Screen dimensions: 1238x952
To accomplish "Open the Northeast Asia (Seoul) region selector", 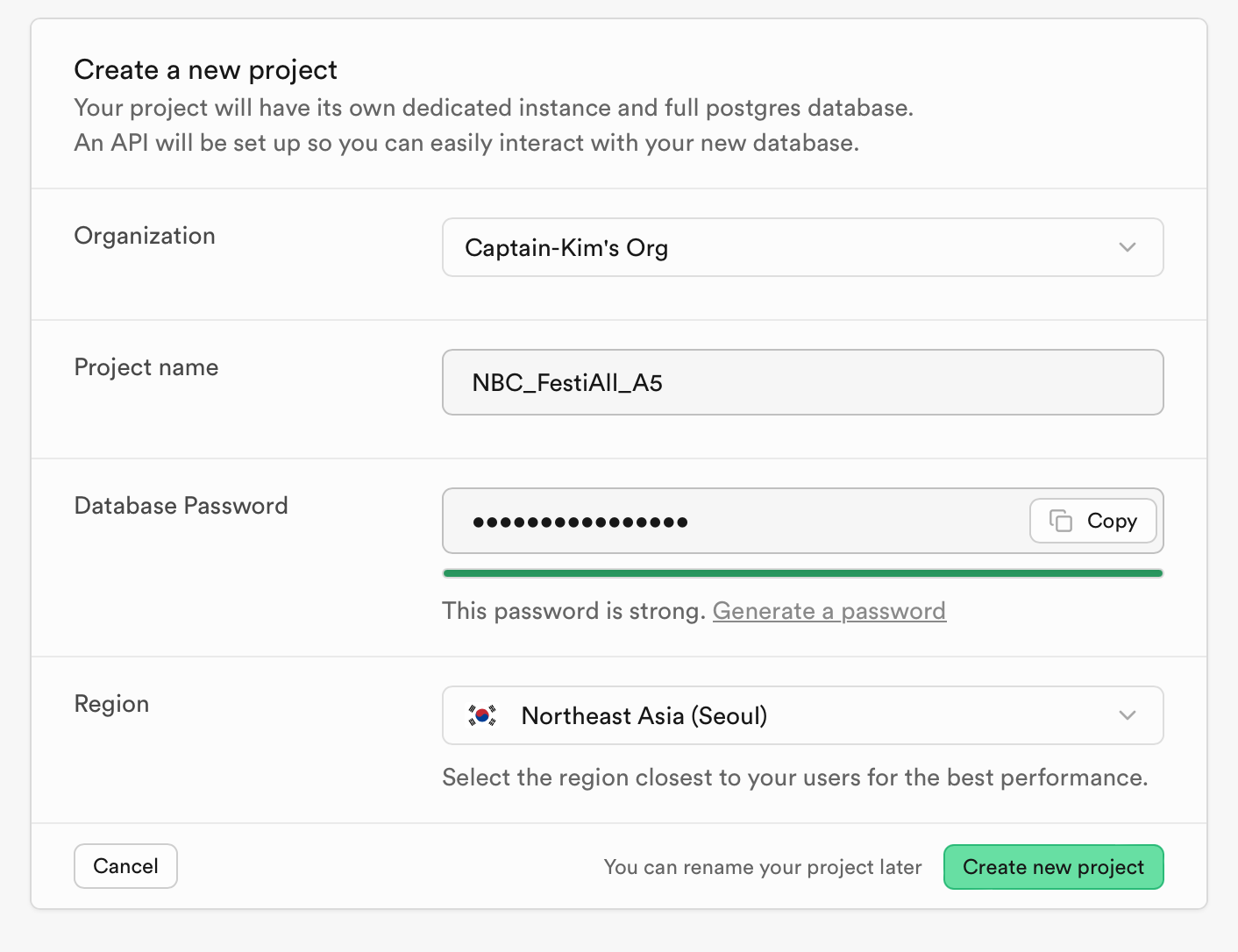I will pyautogui.click(x=802, y=715).
